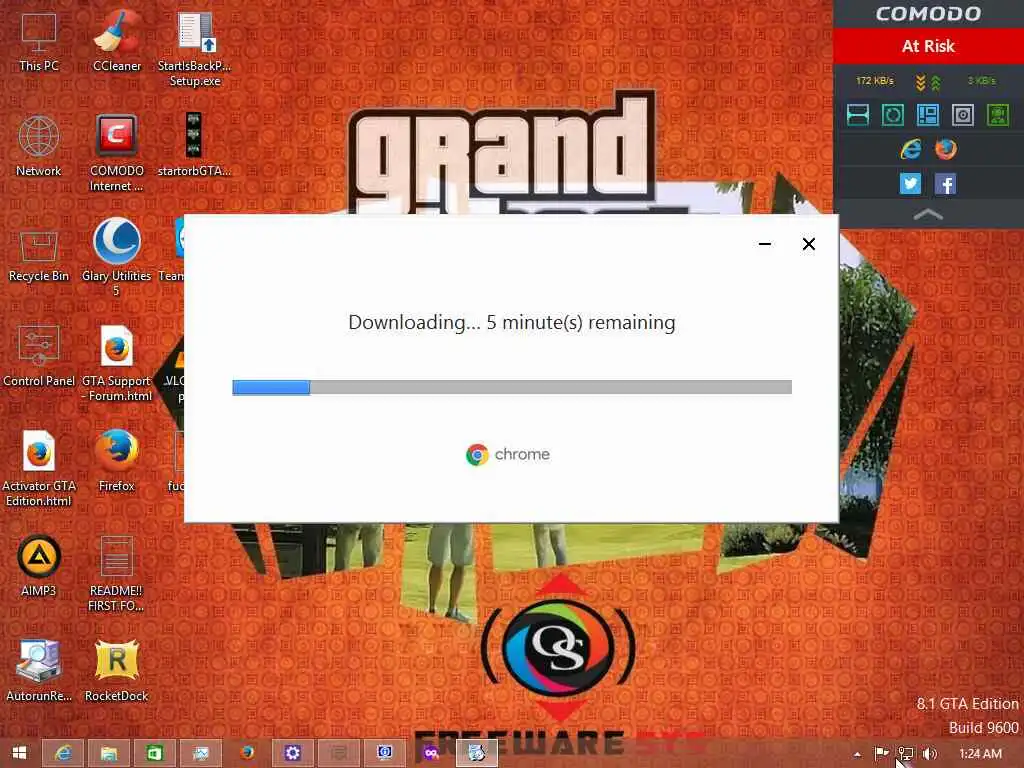Open the Windows Start button

[x=19, y=753]
